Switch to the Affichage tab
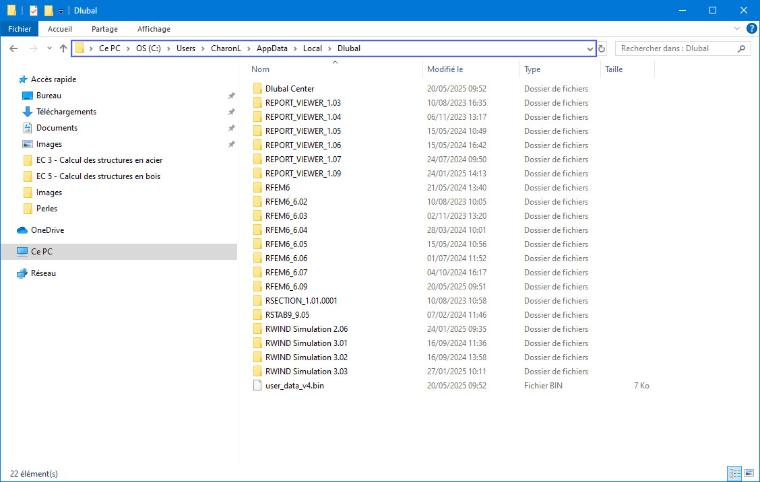Viewport: 760px width, 482px height. (154, 29)
